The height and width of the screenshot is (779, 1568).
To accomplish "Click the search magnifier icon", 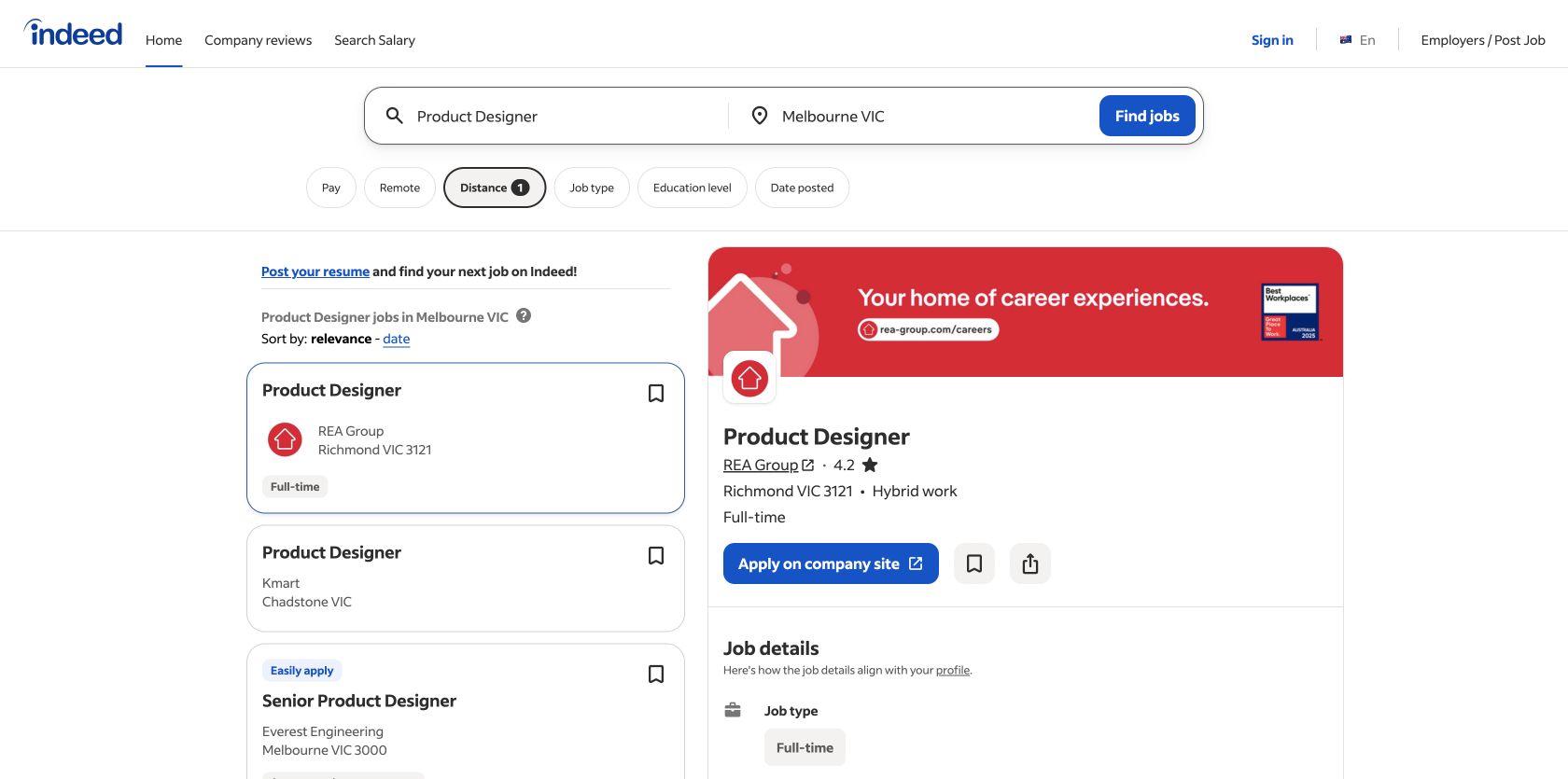I will (395, 116).
